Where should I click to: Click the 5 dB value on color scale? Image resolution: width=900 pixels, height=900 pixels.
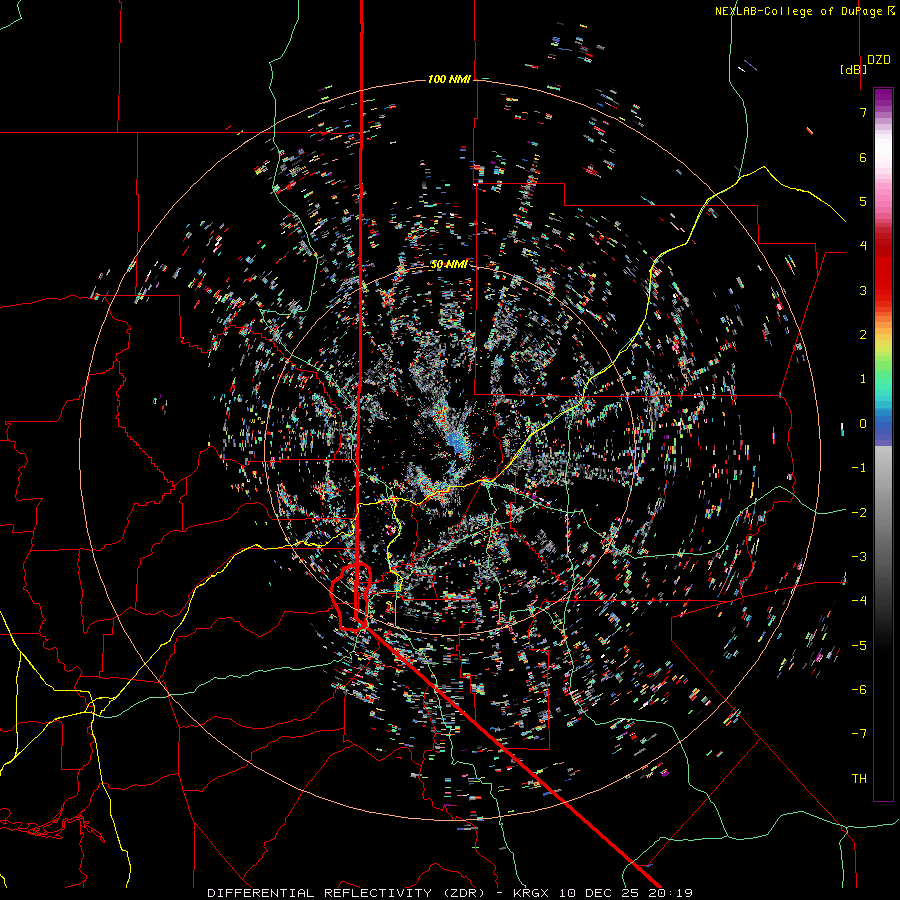[863, 201]
